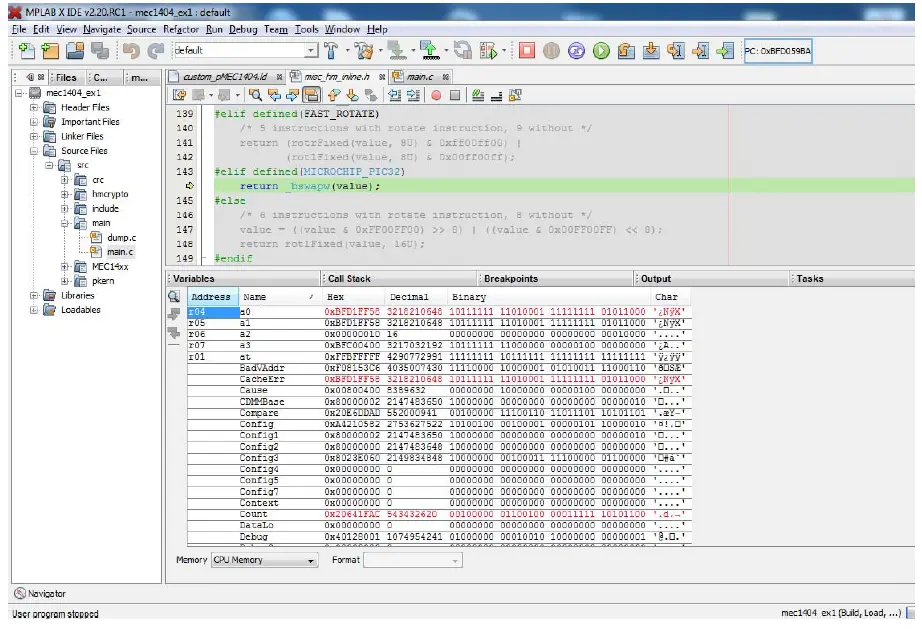Viewport: 922px width, 629px height.
Task: Sort table by the Name column header
Action: [256, 297]
